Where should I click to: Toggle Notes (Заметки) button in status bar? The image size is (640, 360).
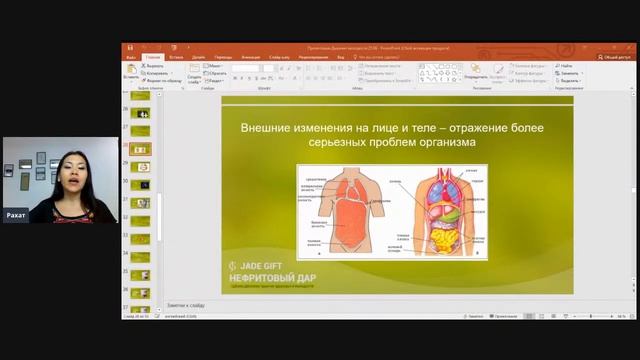click(473, 316)
